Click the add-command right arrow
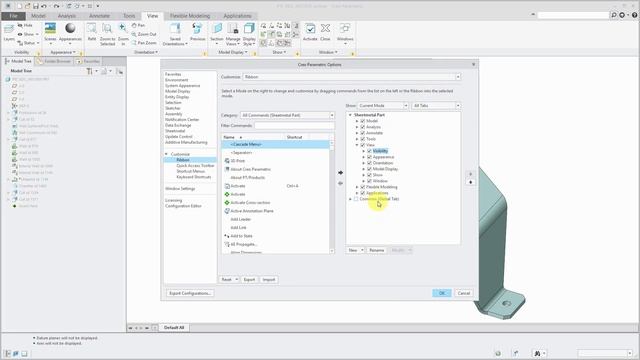The width and height of the screenshot is (640, 360). 340,173
